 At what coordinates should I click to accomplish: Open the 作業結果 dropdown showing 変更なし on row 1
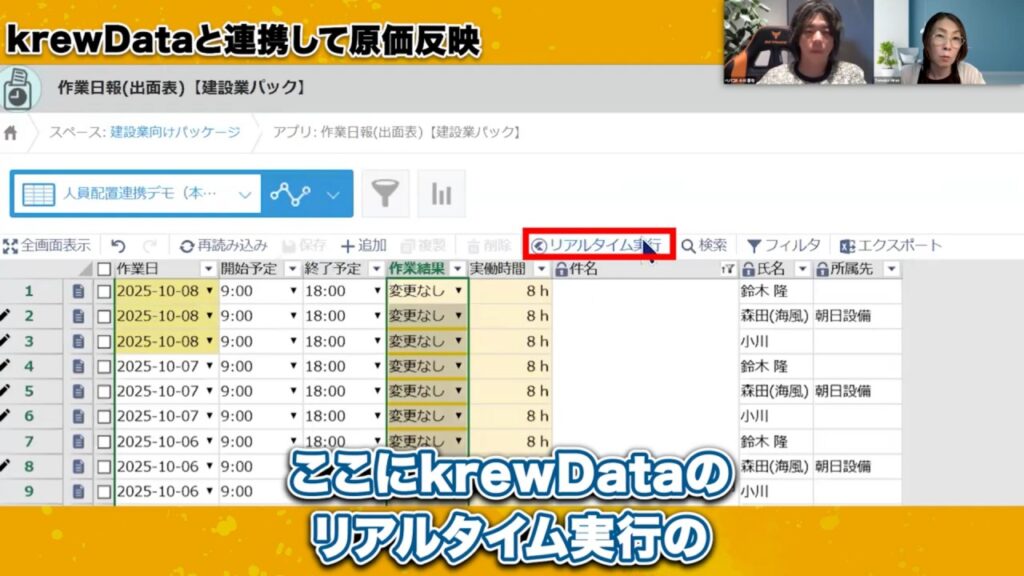tap(459, 291)
